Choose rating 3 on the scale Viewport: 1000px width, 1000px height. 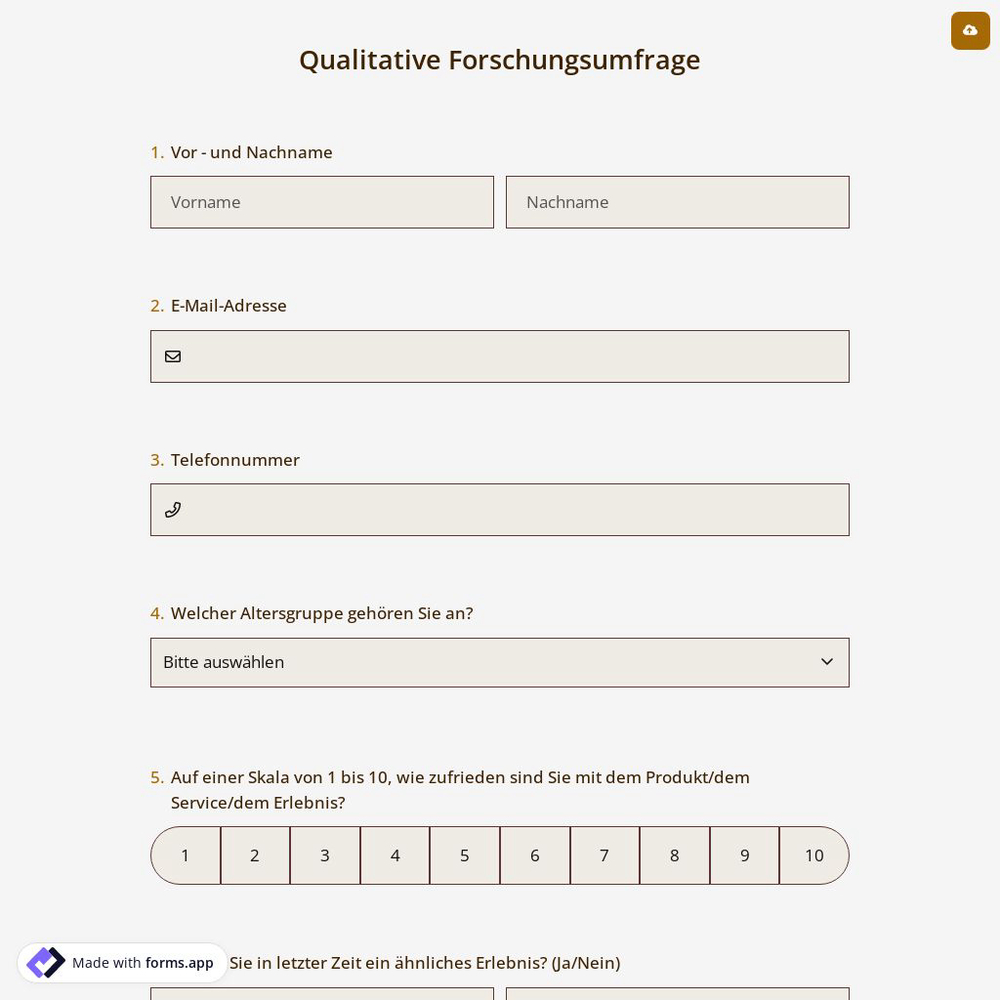pos(324,855)
